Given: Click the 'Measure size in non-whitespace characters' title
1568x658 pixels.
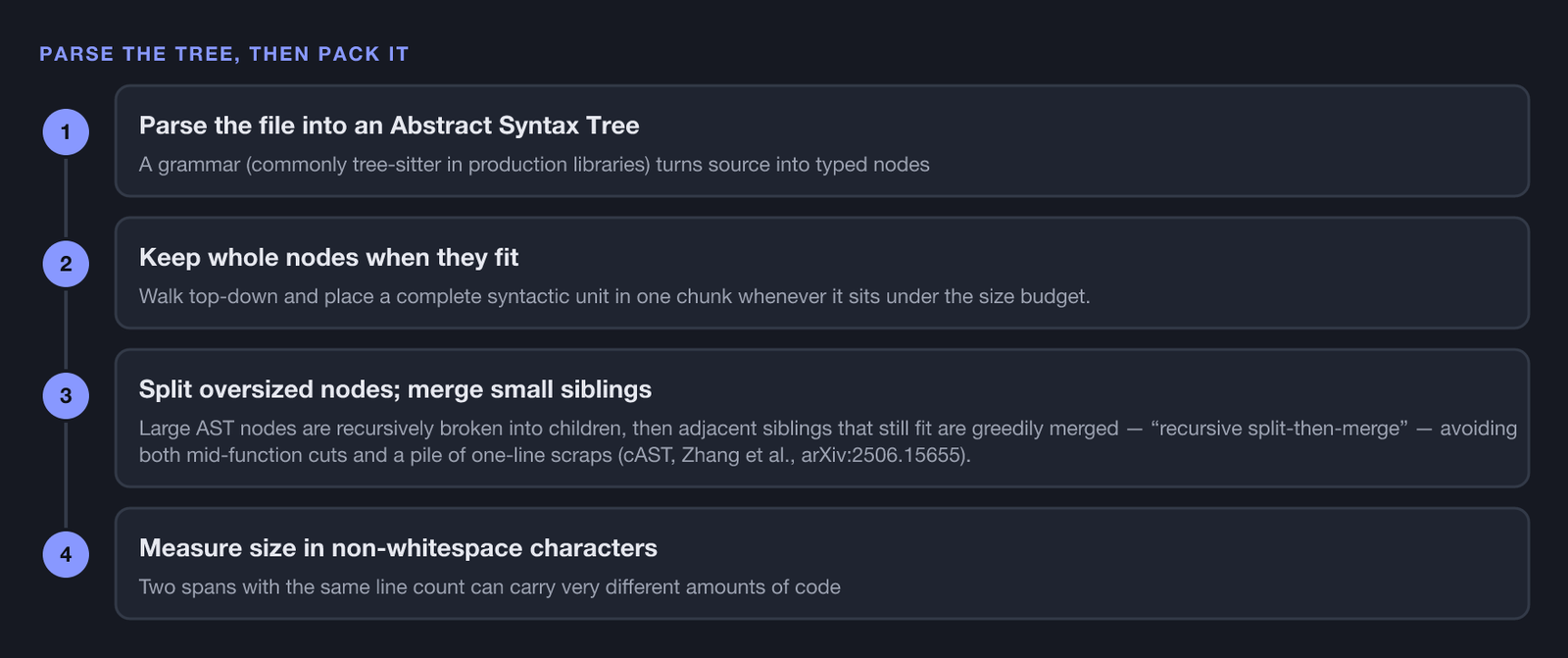Looking at the screenshot, I should point(398,548).
